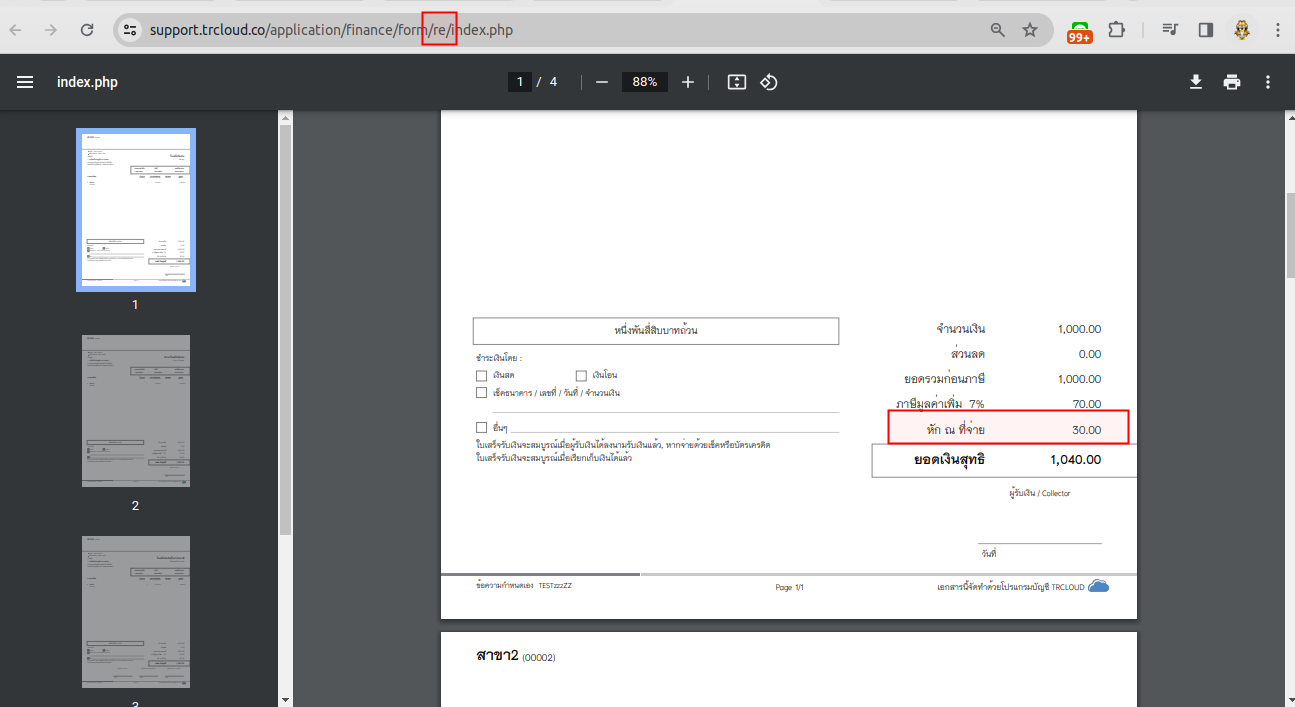Zoom in the PDF with plus
Viewport: 1295px width, 707px height.
point(688,82)
